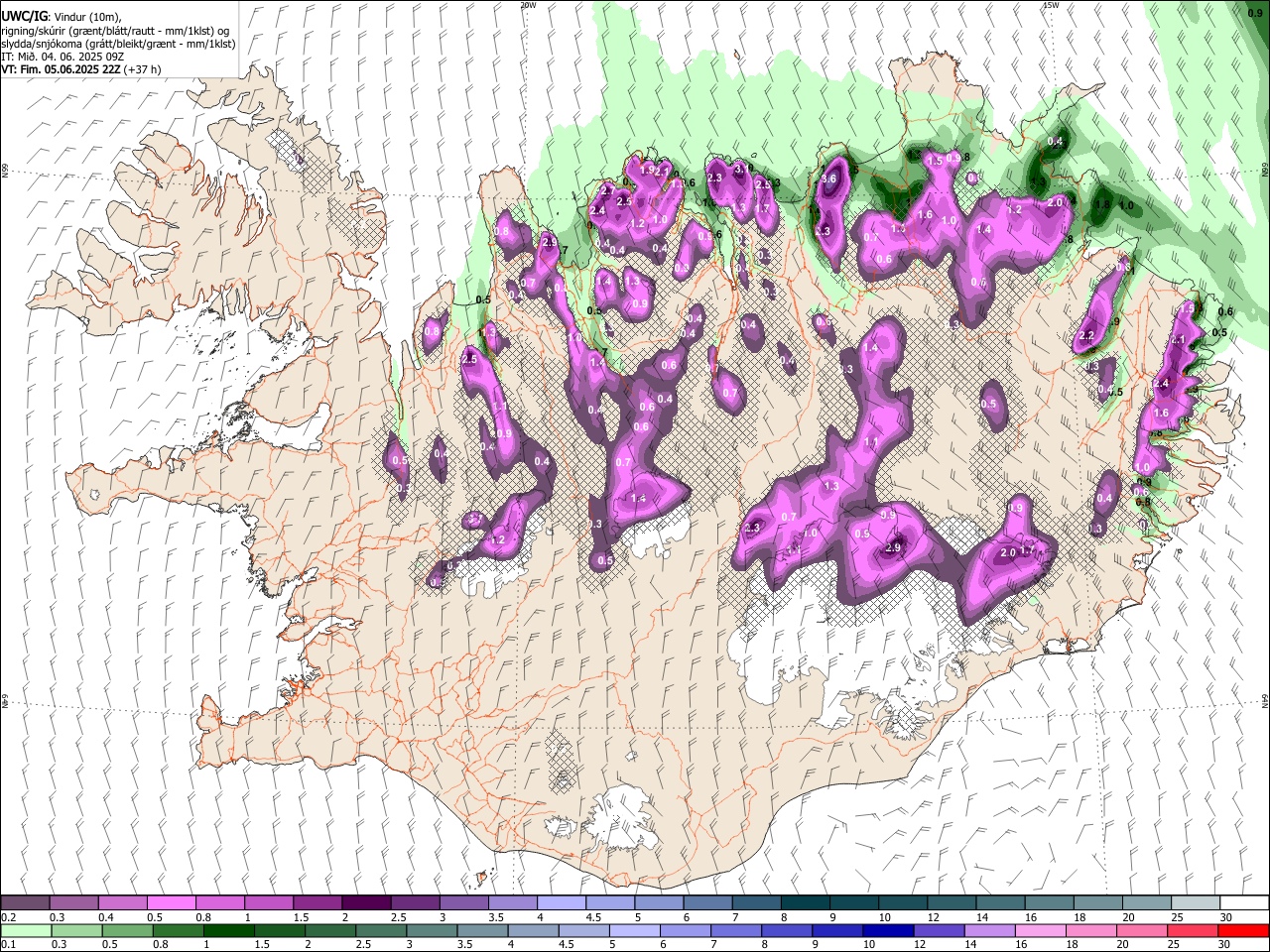Image resolution: width=1270 pixels, height=952 pixels.
Task: Click the '3.1' precipitation value on the map
Action: (741, 171)
